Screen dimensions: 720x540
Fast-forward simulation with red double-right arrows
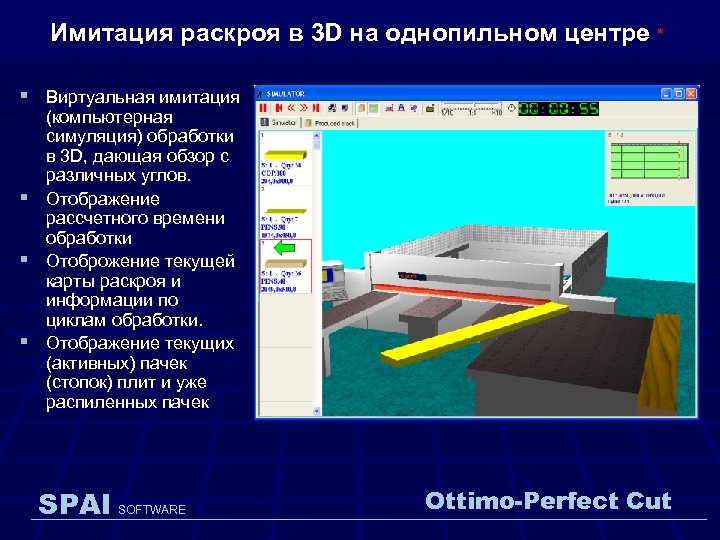(304, 108)
